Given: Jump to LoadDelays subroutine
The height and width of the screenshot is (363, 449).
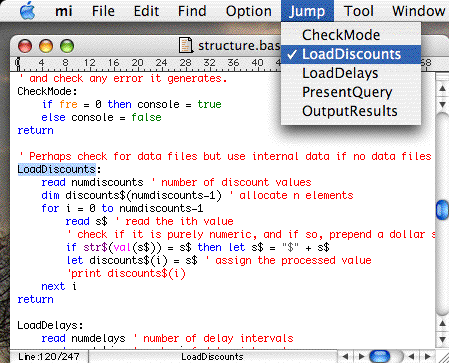Looking at the screenshot, I should coord(351,73).
